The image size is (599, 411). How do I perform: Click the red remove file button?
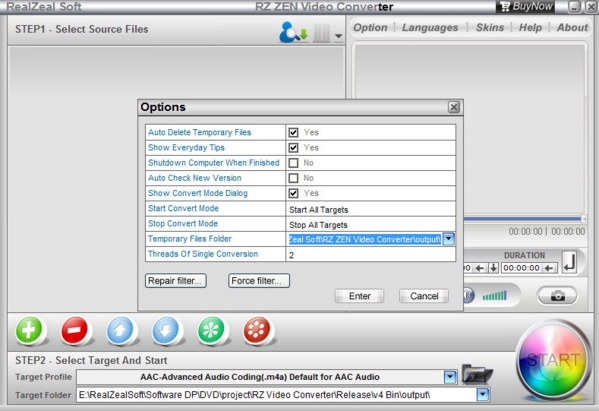pos(75,330)
